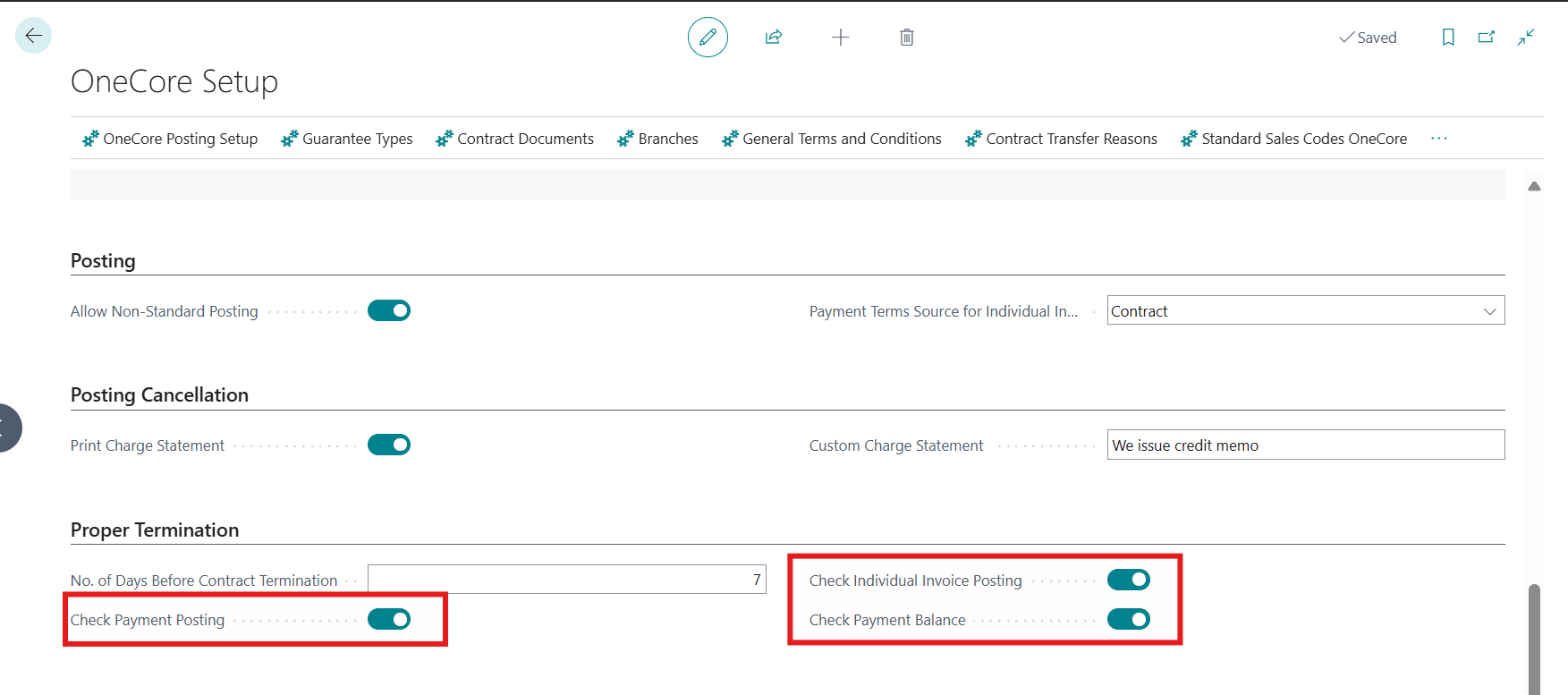
Task: Expand Payment Terms Source dropdown
Action: click(1489, 311)
